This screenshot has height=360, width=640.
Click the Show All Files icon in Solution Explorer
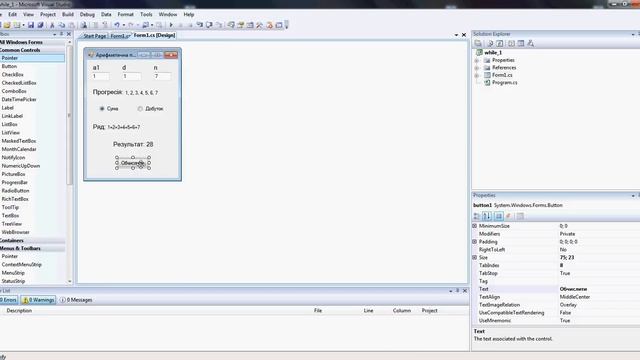click(490, 43)
